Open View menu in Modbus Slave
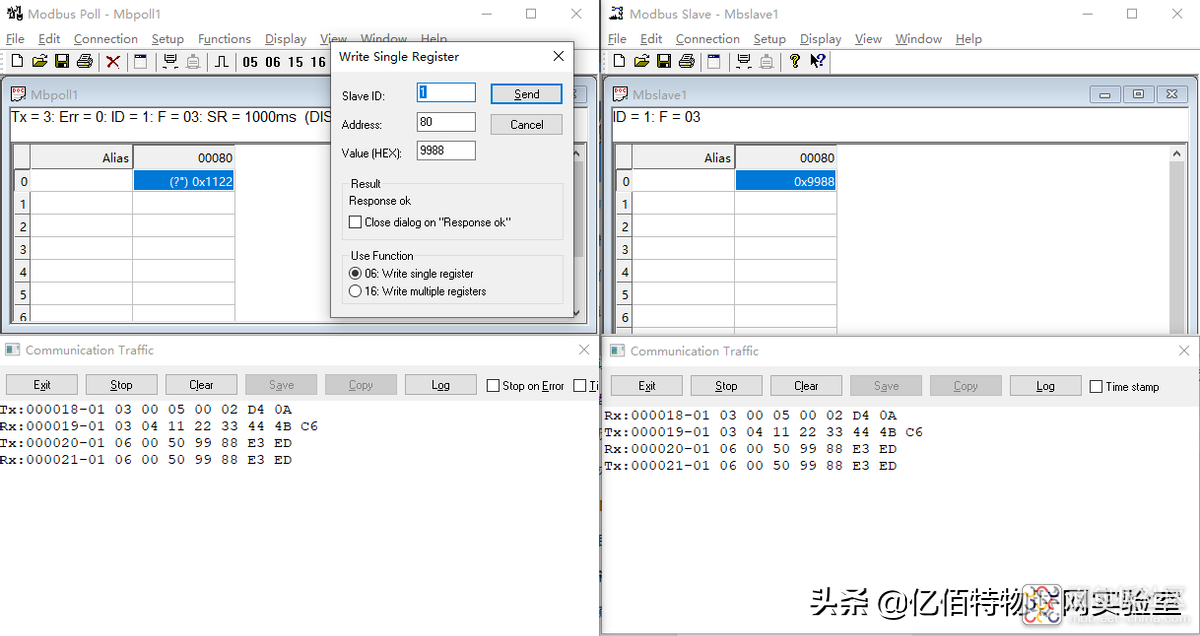The image size is (1200, 636). (868, 39)
